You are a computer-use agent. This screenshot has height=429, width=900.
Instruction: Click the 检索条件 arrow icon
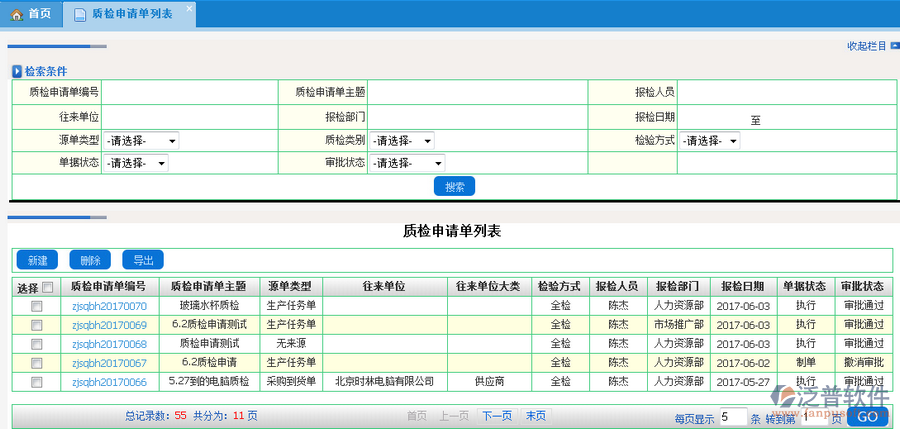coord(16,71)
